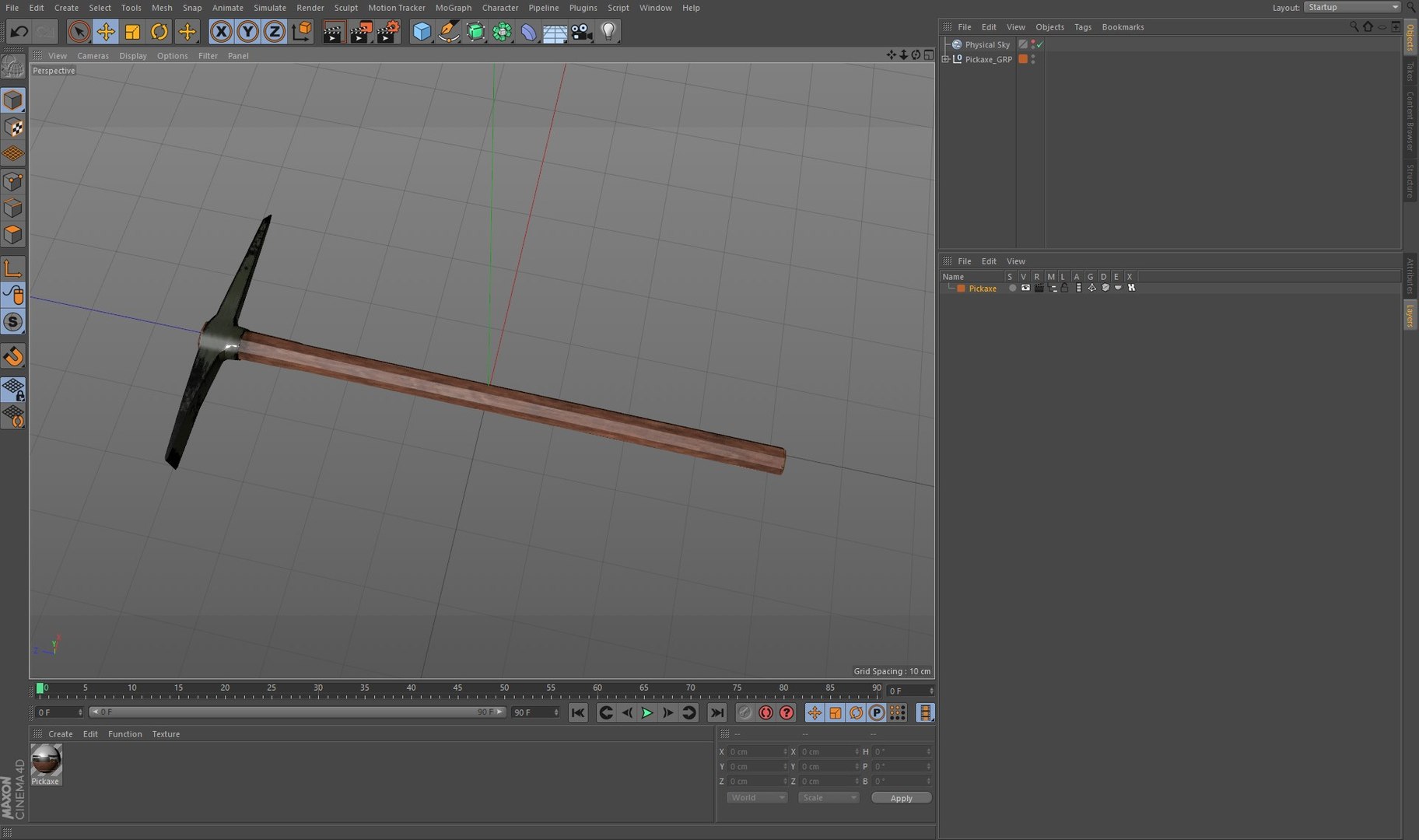The height and width of the screenshot is (840, 1419).
Task: Open the viewport Cameras menu
Action: (93, 56)
